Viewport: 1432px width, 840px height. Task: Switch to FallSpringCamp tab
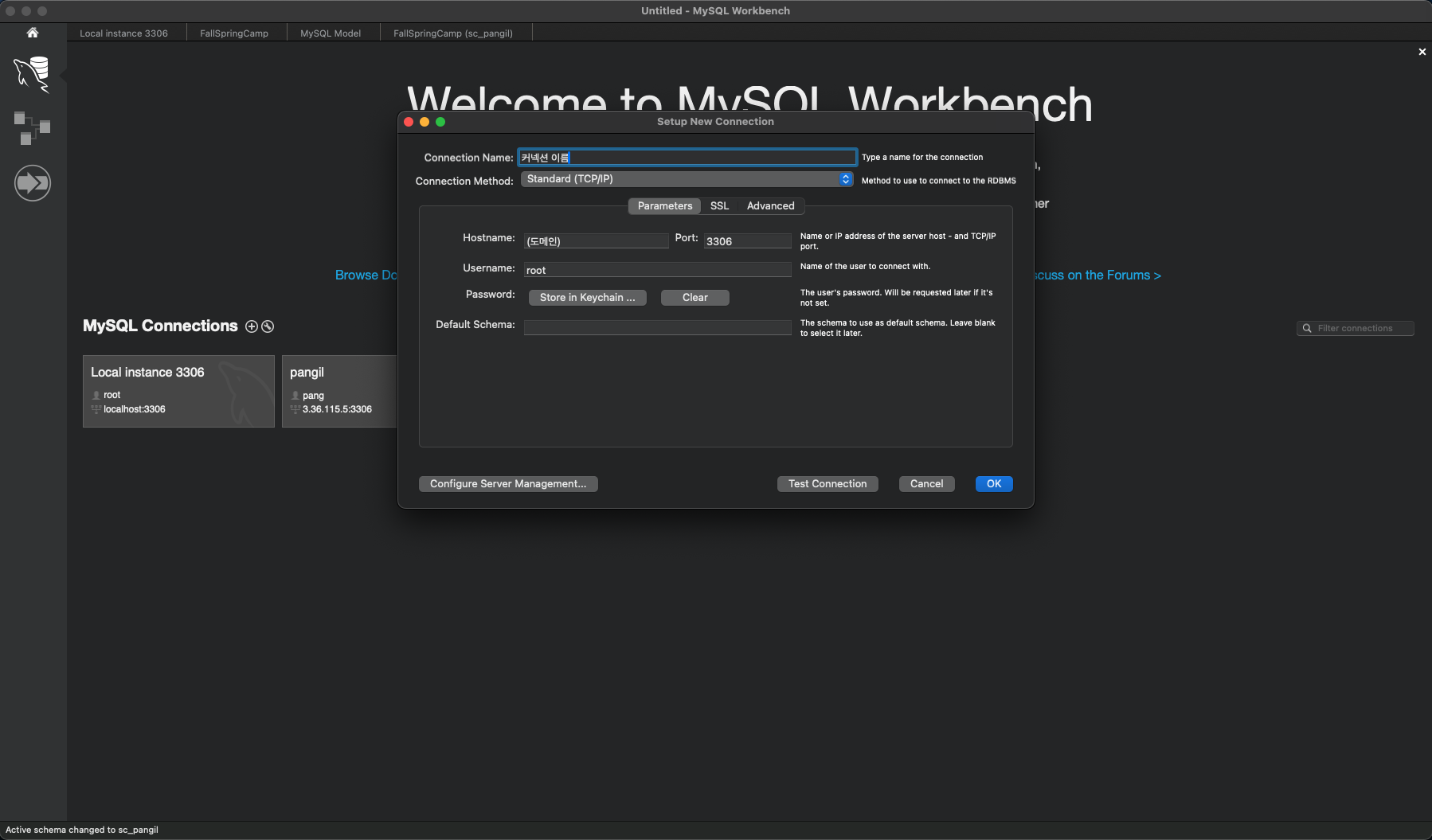tap(234, 33)
